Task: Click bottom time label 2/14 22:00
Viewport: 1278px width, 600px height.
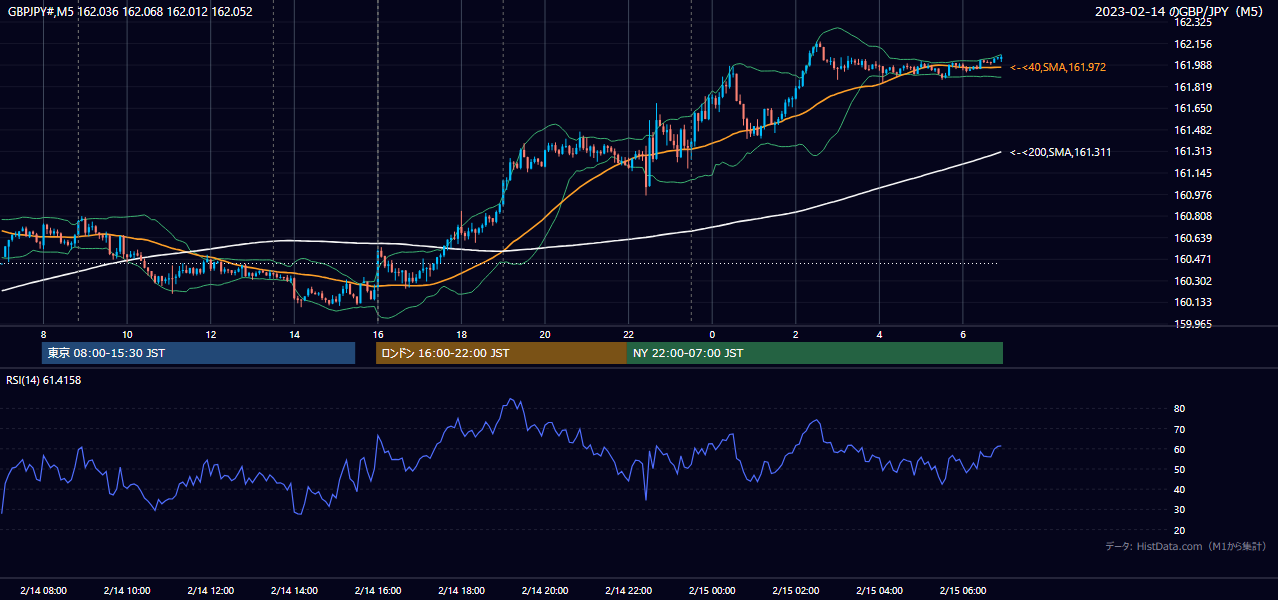Action: point(628,590)
